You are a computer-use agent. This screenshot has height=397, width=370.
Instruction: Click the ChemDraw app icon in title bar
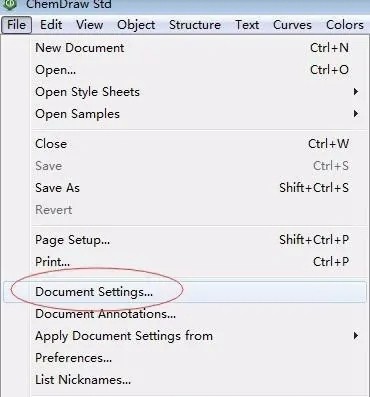pos(10,4)
